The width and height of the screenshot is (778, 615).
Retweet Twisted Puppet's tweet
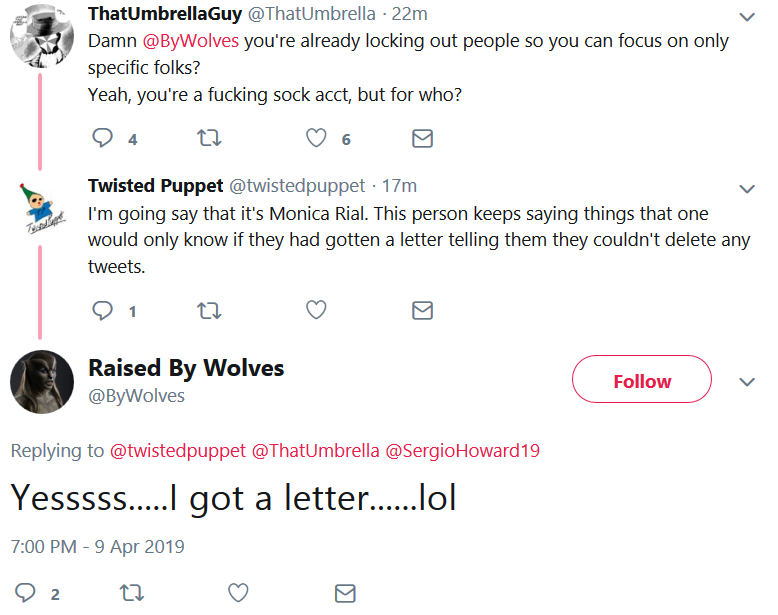209,311
